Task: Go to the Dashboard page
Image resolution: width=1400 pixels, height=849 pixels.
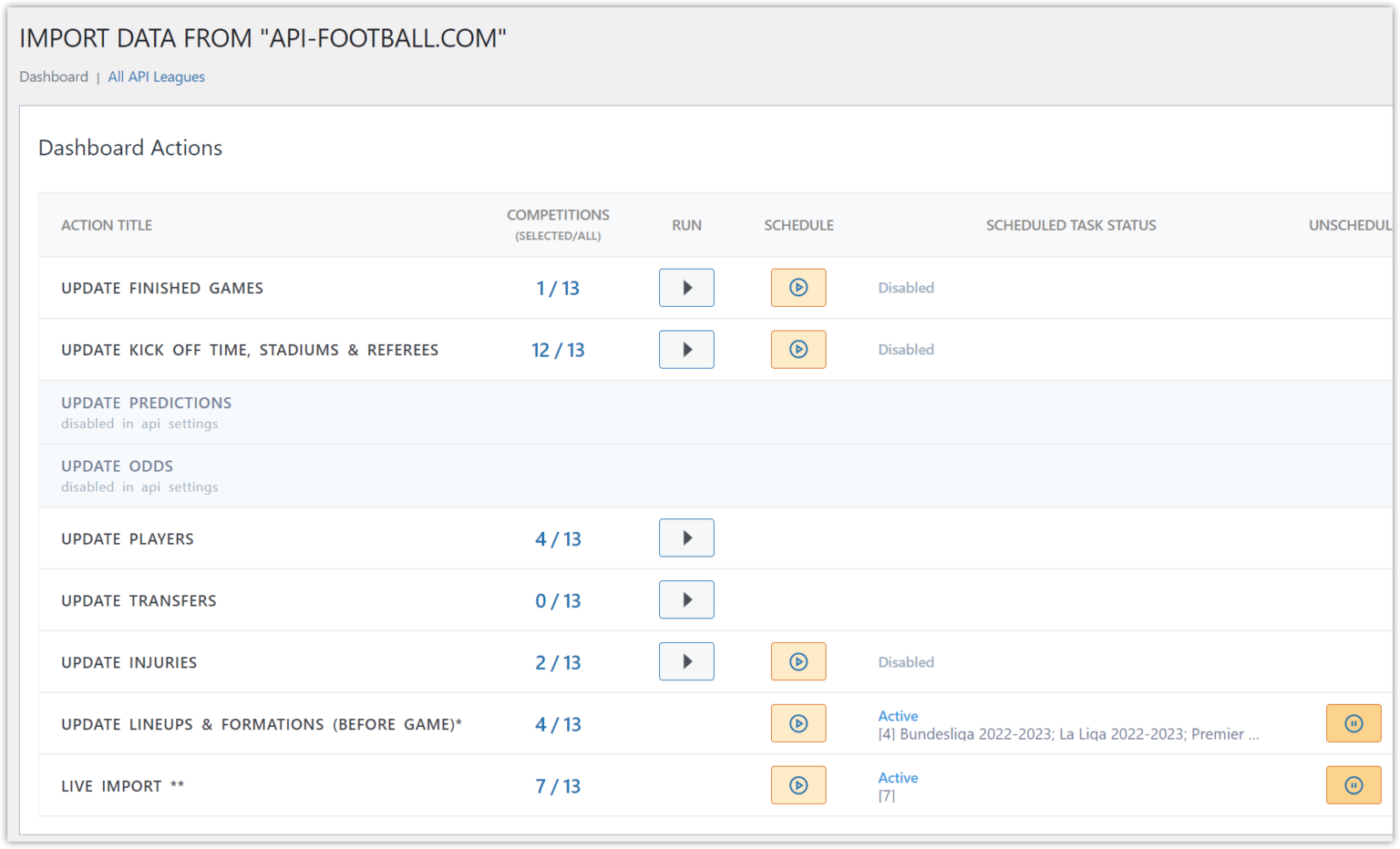Action: point(54,77)
